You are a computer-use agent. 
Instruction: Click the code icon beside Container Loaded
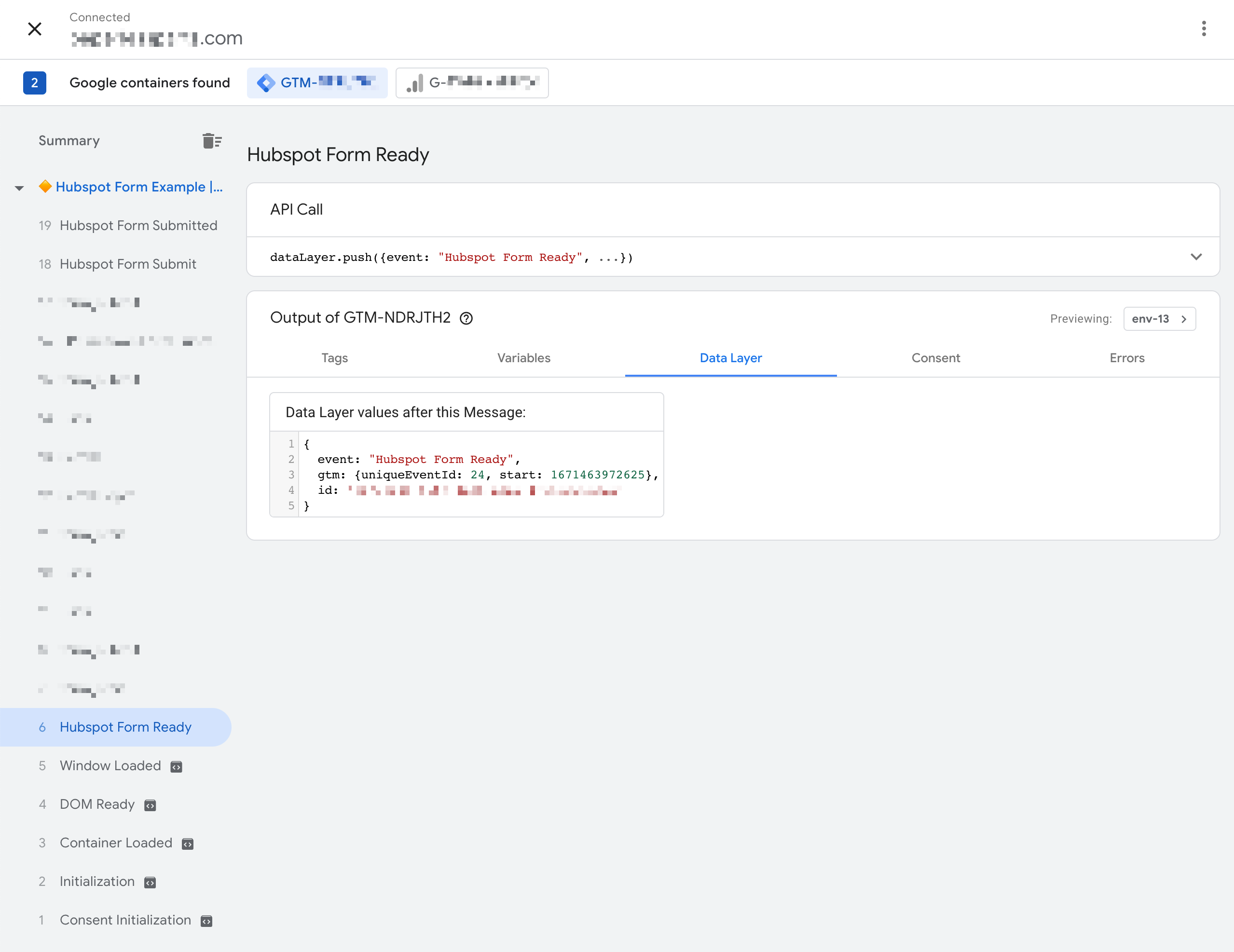188,843
